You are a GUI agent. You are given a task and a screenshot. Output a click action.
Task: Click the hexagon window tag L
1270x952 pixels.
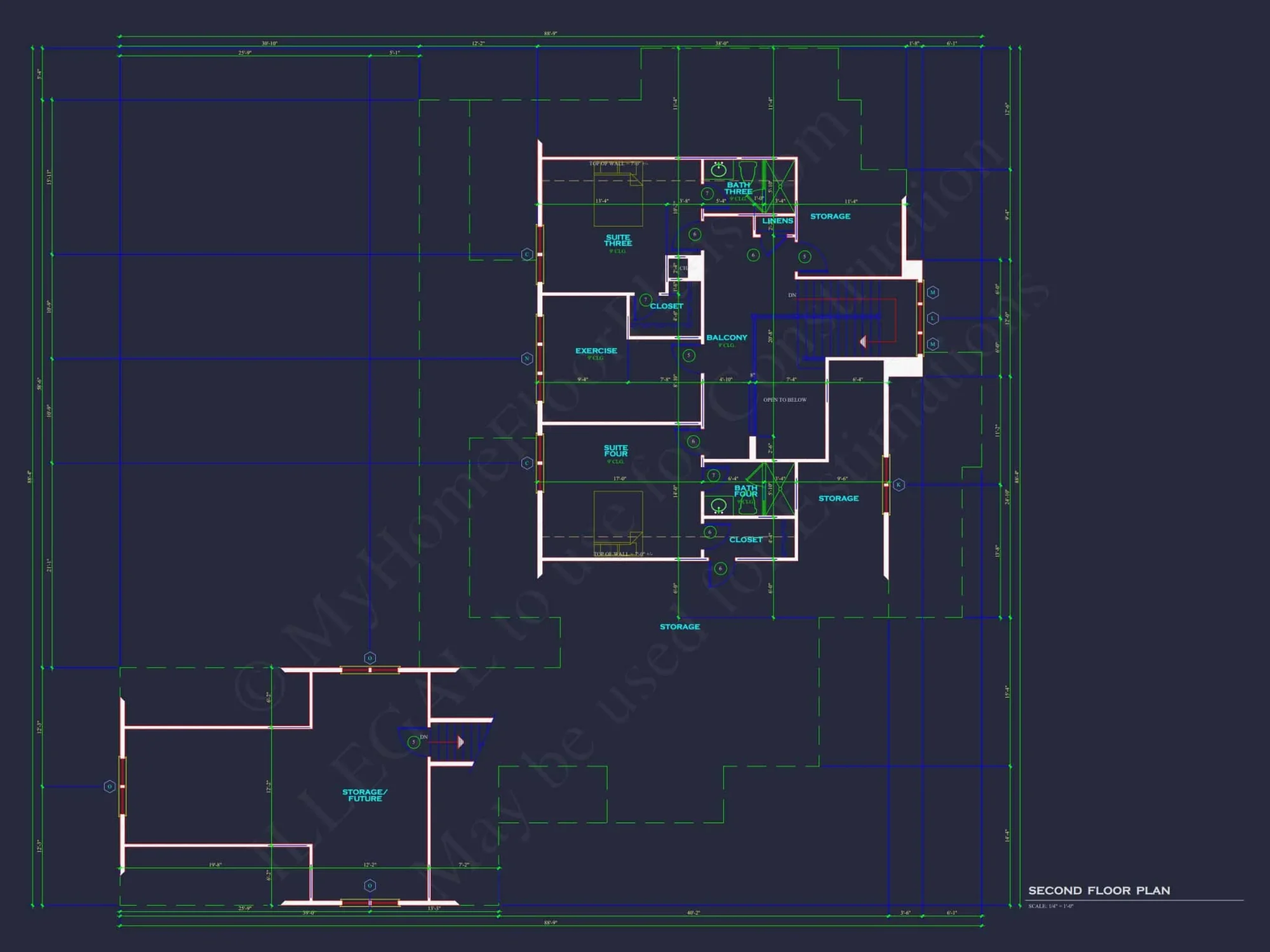click(x=933, y=318)
